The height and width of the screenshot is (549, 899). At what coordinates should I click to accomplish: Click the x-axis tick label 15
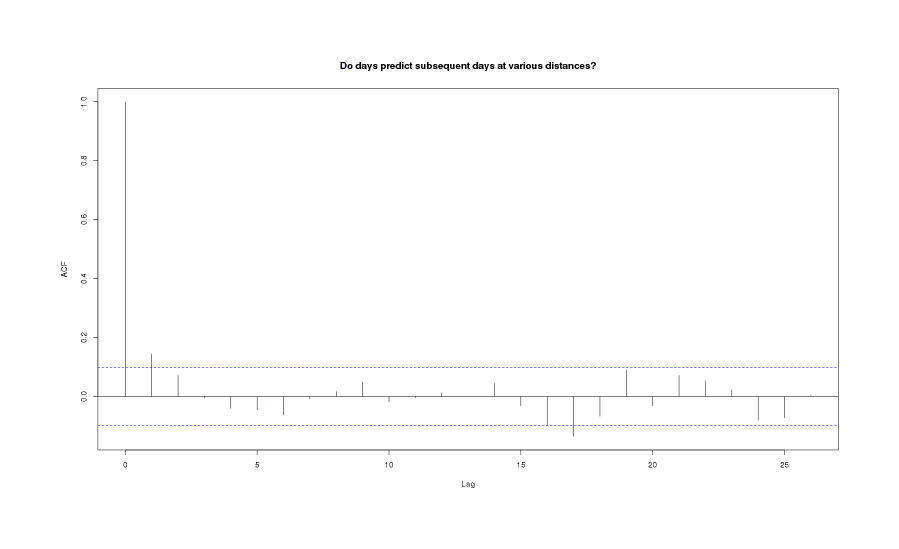tap(520, 465)
